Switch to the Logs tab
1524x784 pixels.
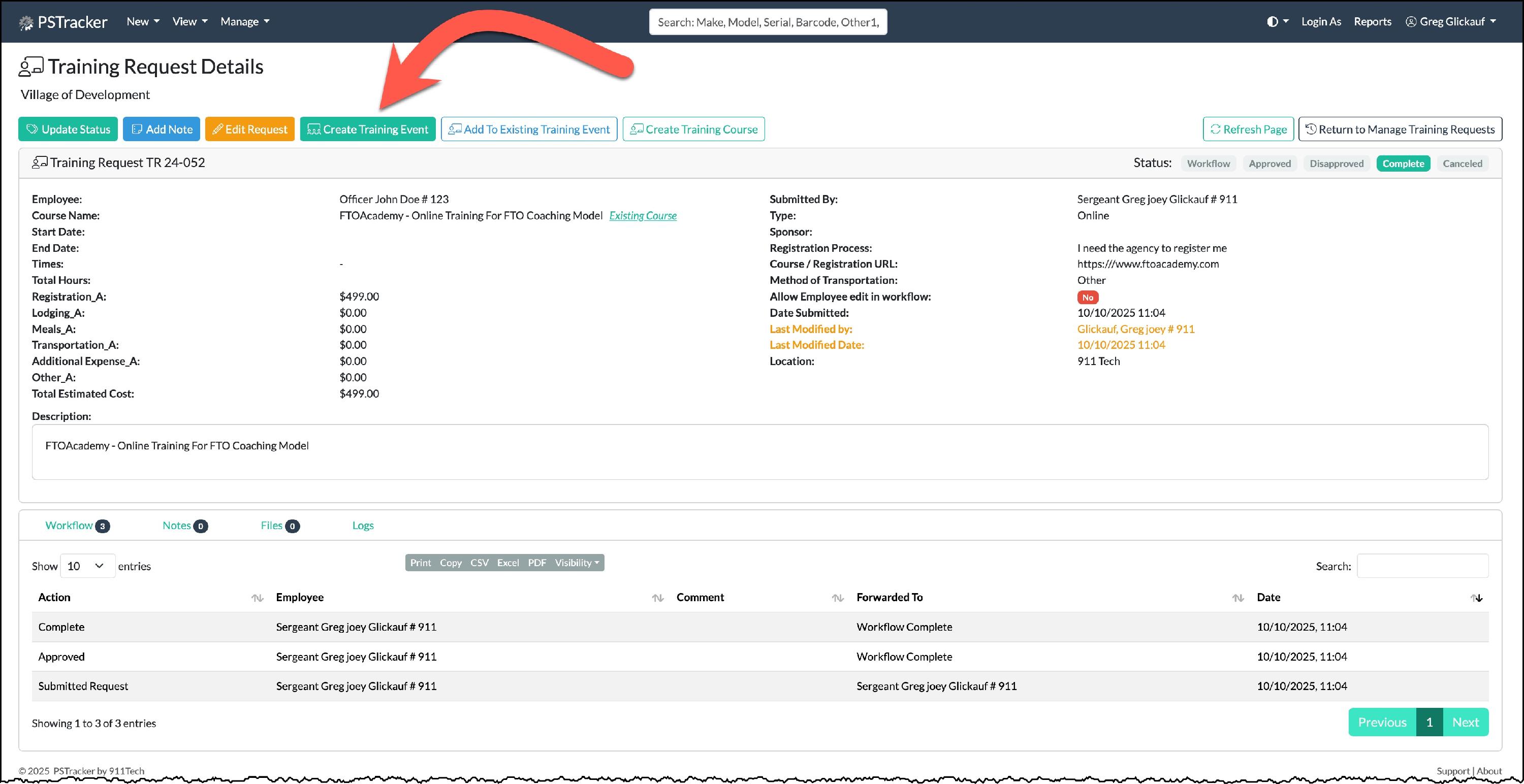click(363, 526)
